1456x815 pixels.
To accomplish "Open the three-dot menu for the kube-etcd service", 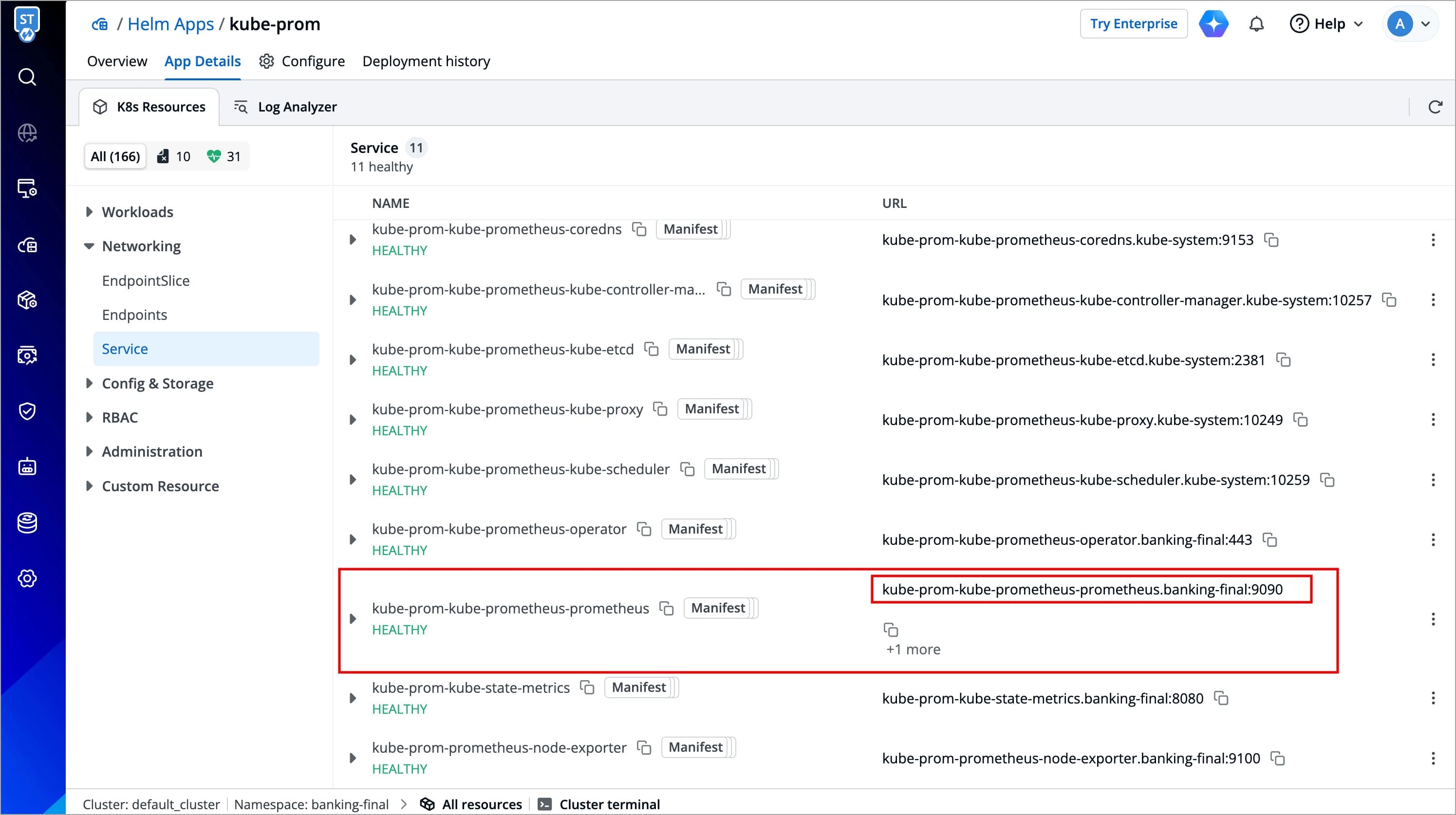I will (x=1433, y=360).
